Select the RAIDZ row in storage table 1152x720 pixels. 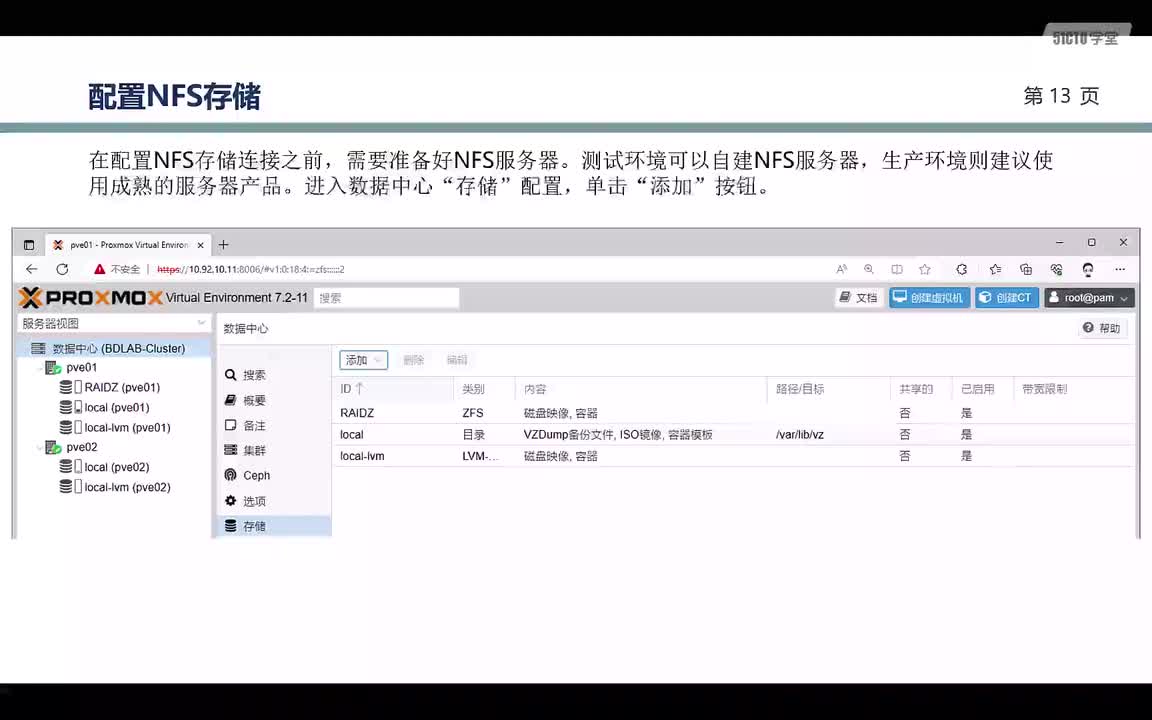(733, 413)
